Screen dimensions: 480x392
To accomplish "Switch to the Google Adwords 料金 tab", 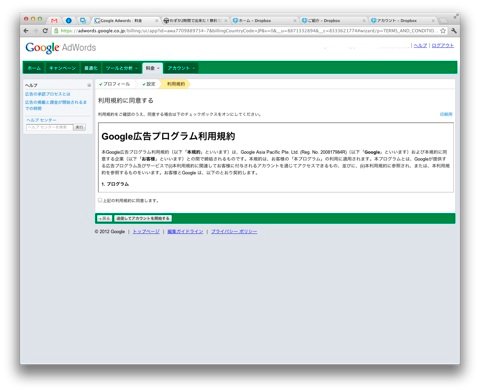I will click(125, 21).
